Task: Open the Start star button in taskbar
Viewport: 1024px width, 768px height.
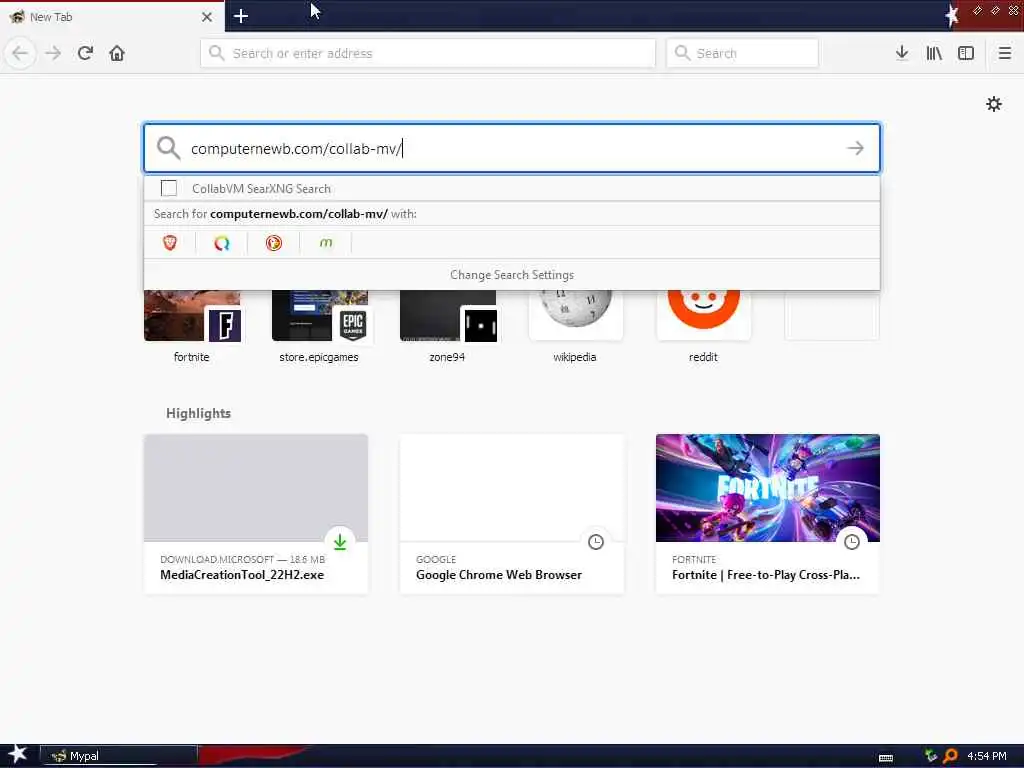Action: [x=18, y=755]
